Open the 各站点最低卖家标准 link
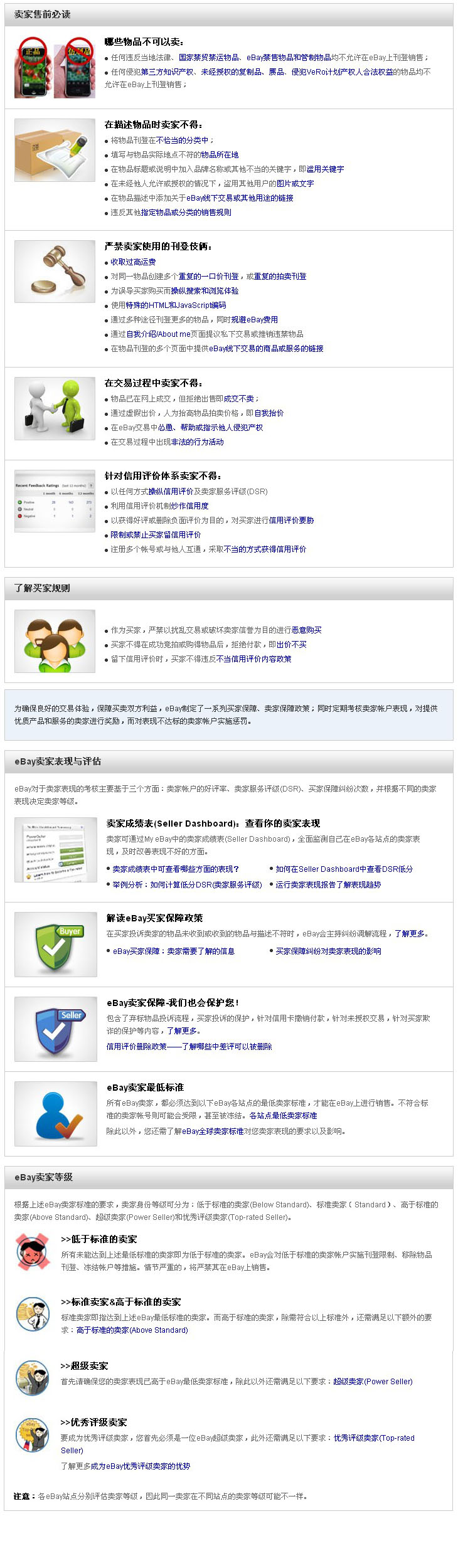 click(283, 1116)
